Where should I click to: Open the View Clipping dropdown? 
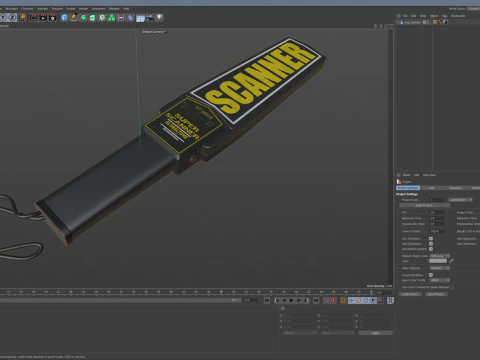coord(440,268)
